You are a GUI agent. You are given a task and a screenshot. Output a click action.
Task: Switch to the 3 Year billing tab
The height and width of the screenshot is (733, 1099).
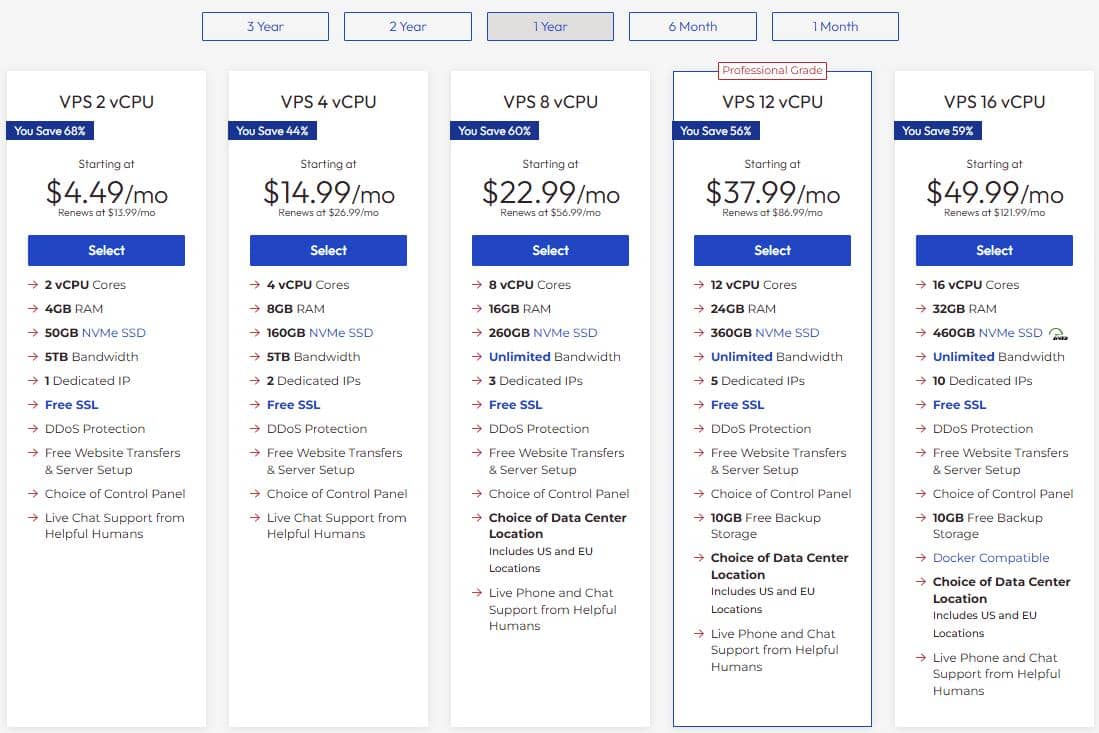(265, 27)
